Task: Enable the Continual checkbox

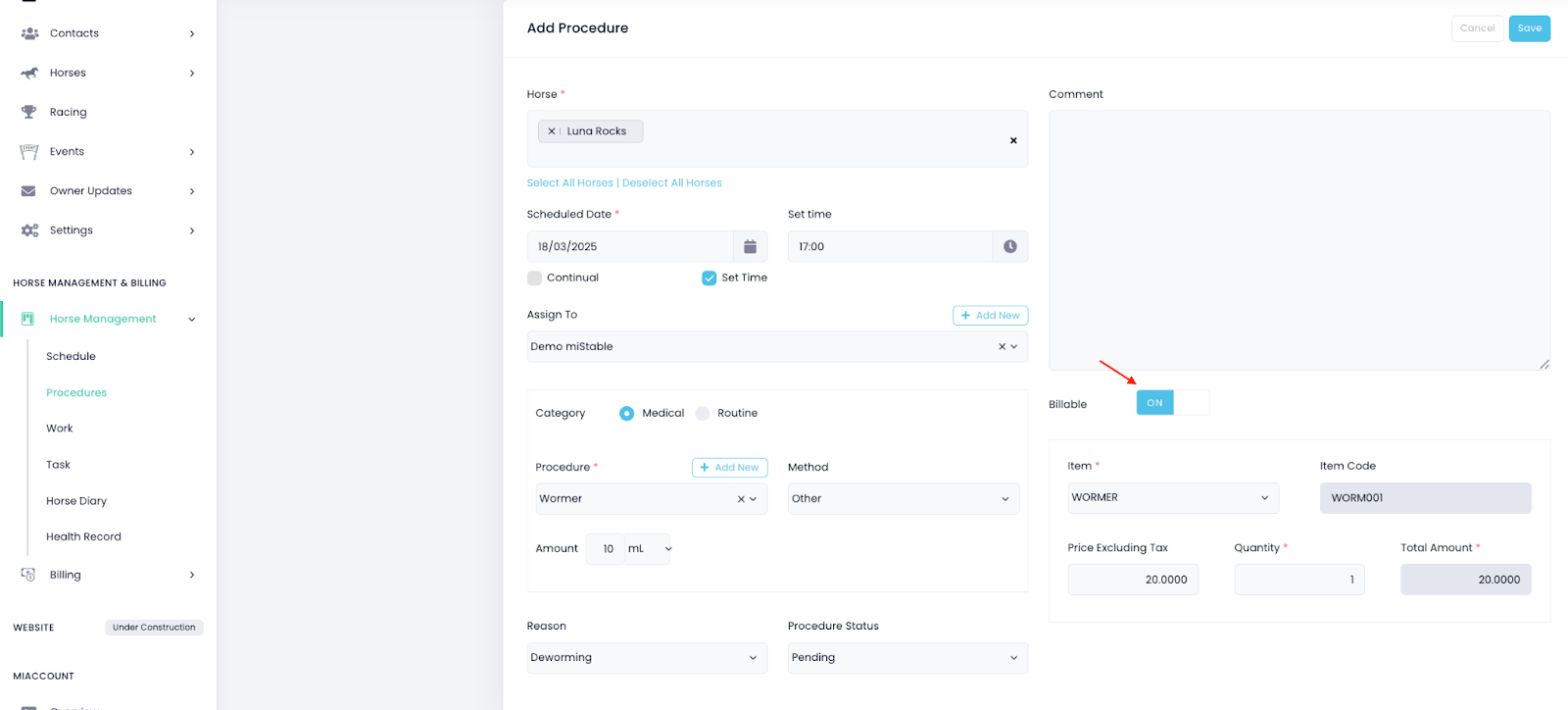Action: (534, 279)
